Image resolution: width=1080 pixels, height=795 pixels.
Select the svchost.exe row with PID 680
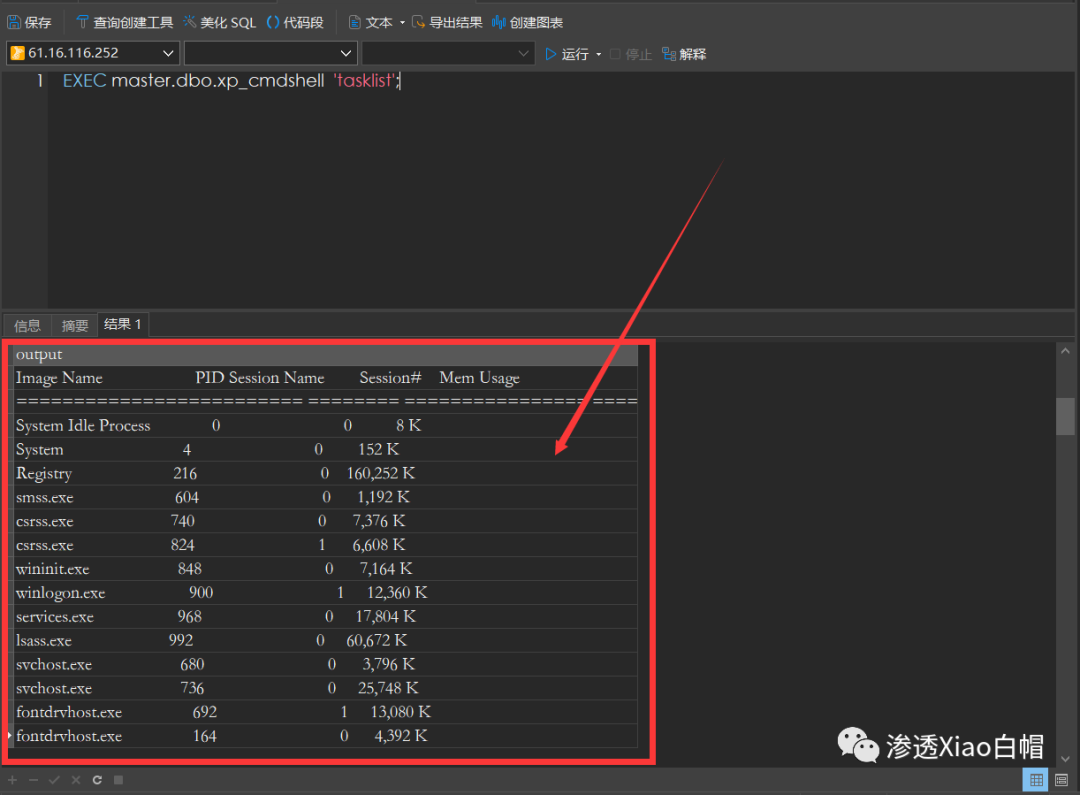click(326, 664)
